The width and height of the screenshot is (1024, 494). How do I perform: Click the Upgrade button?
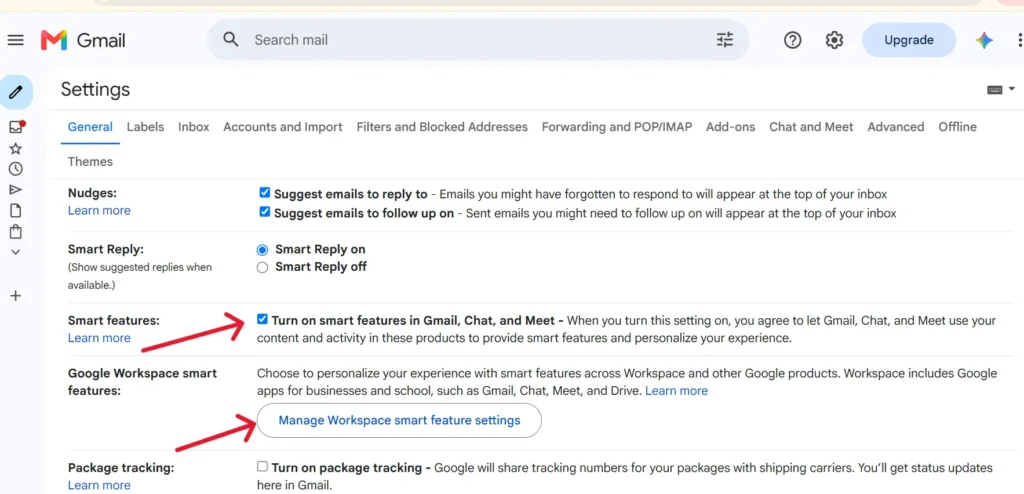tap(908, 40)
